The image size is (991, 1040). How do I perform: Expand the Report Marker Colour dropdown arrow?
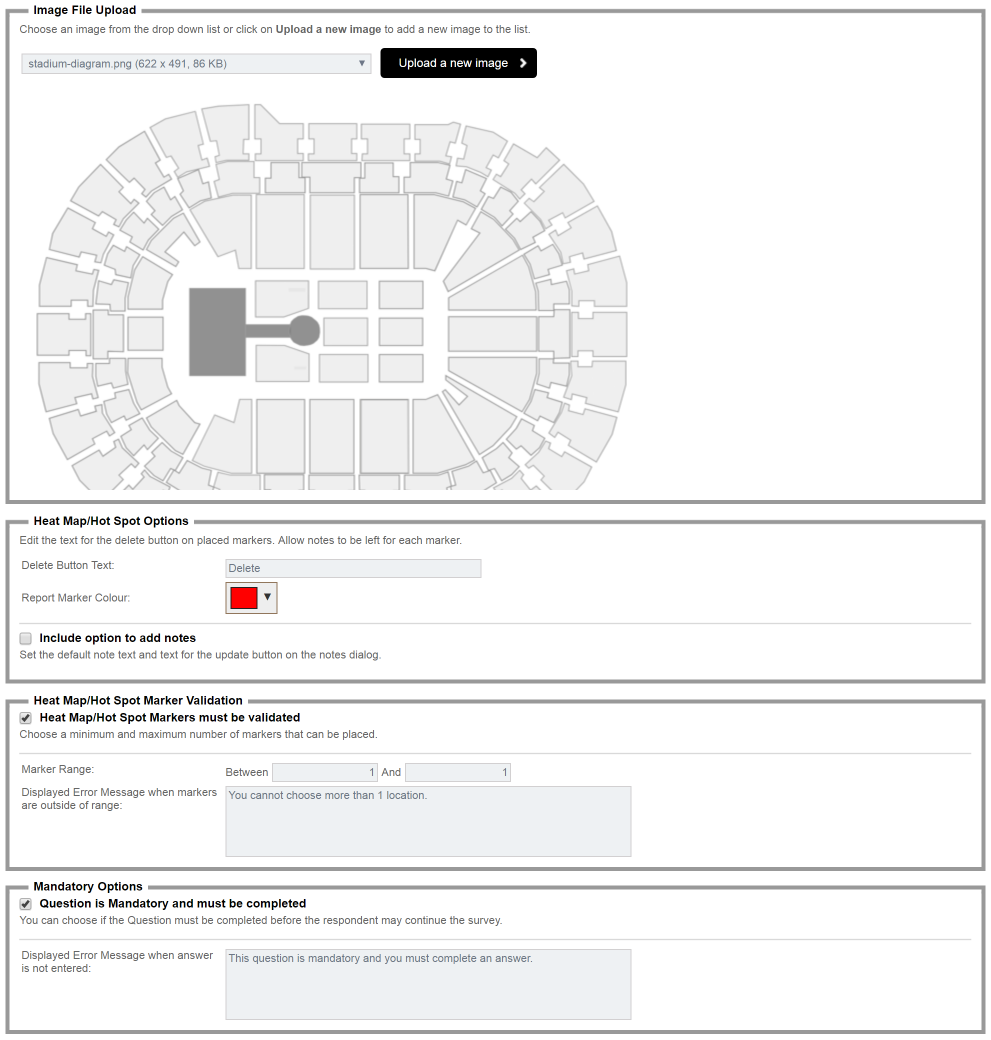tap(267, 597)
